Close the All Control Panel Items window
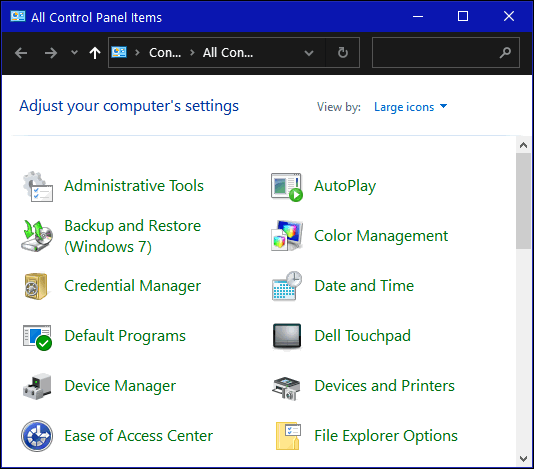 tap(509, 16)
